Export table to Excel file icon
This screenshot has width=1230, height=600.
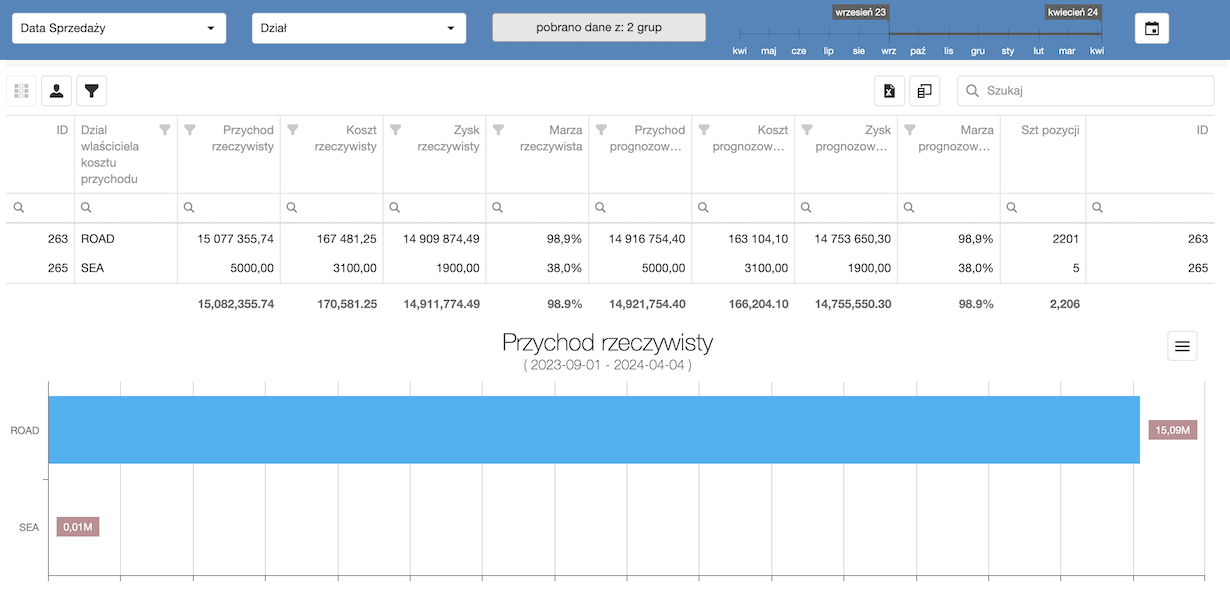(889, 91)
